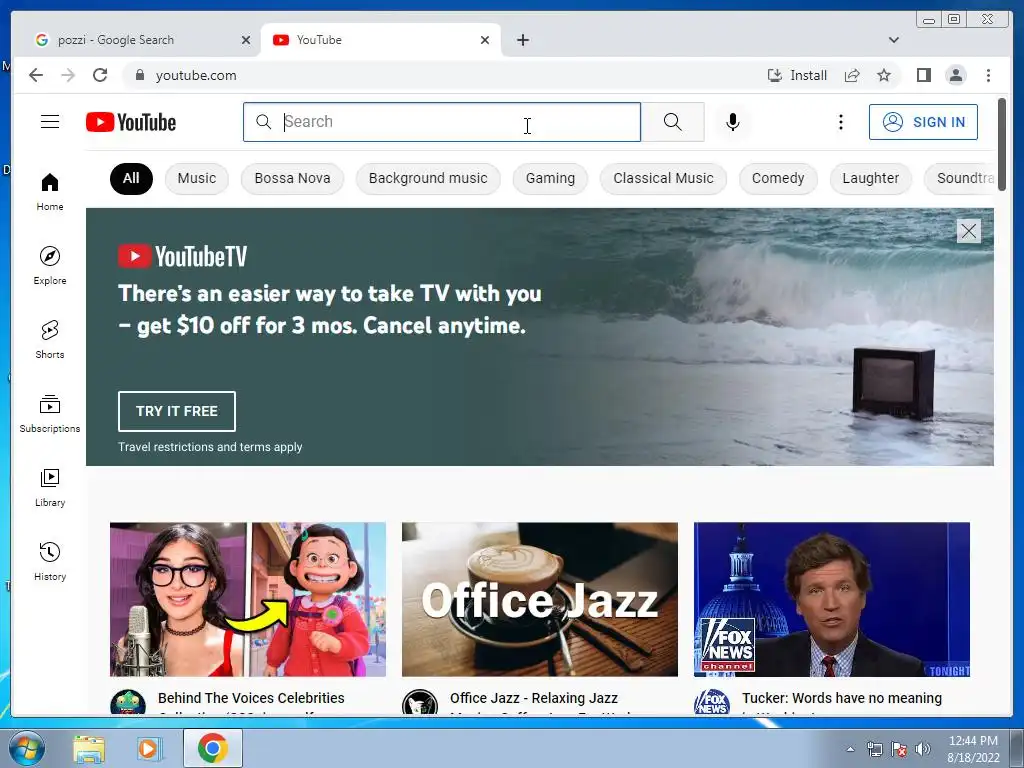This screenshot has height=768, width=1024.
Task: Open Shorts in sidebar
Action: tap(50, 340)
